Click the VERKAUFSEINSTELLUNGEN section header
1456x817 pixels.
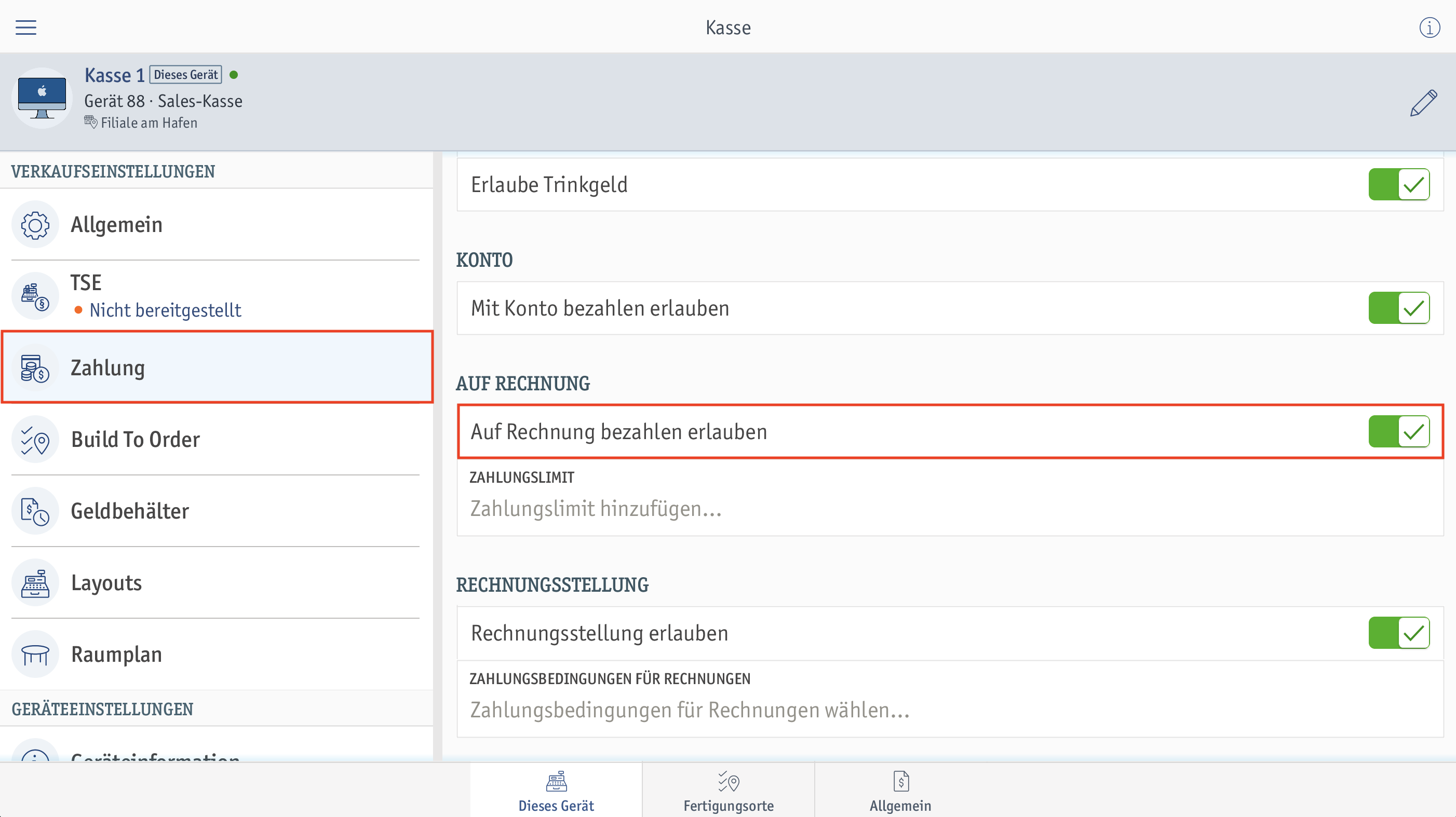[113, 172]
